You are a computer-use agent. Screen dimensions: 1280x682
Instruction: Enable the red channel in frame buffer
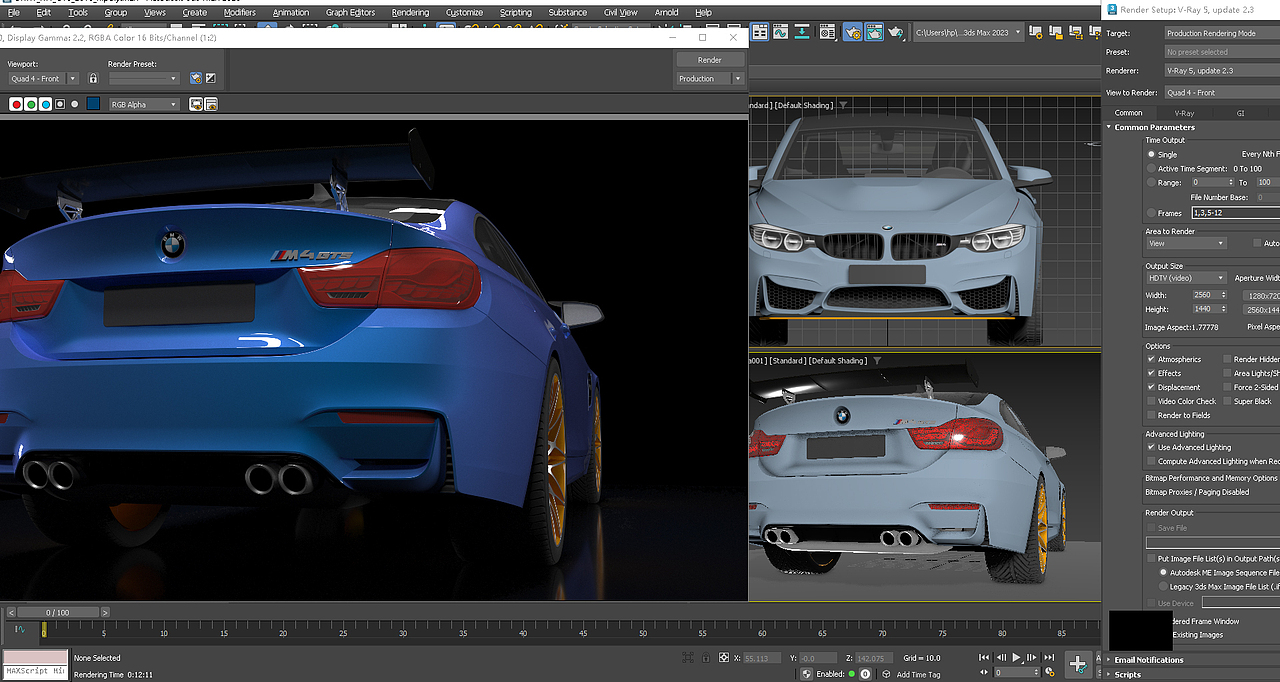click(x=16, y=104)
